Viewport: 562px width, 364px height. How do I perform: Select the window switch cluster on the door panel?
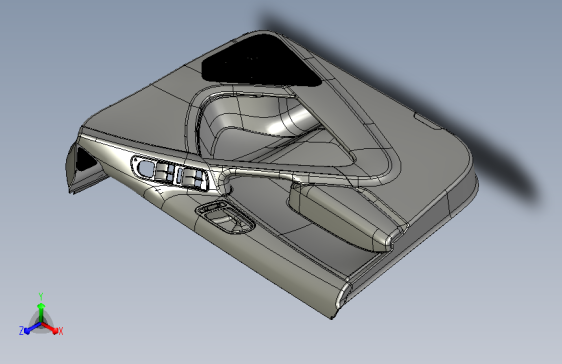[170, 173]
